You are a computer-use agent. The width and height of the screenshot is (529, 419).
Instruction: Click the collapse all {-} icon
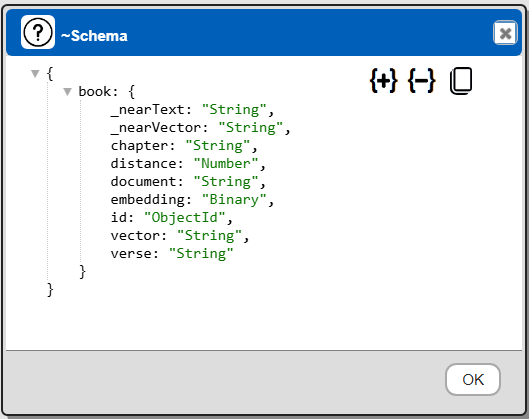[x=422, y=81]
